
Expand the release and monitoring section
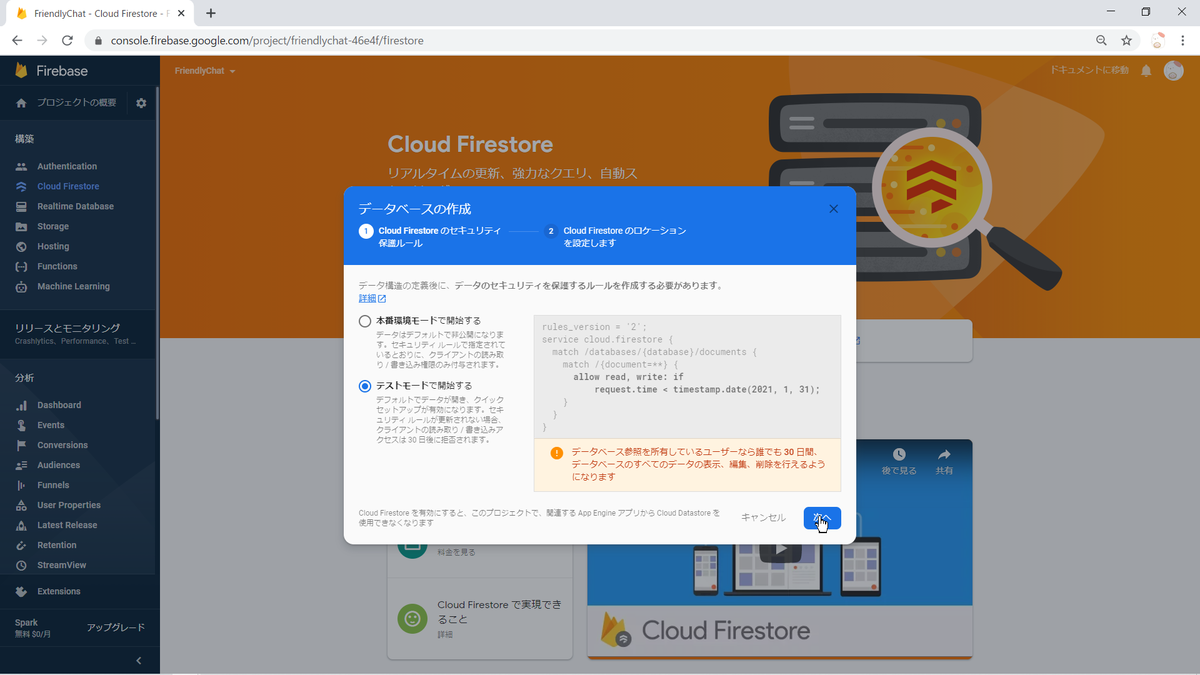click(x=80, y=333)
